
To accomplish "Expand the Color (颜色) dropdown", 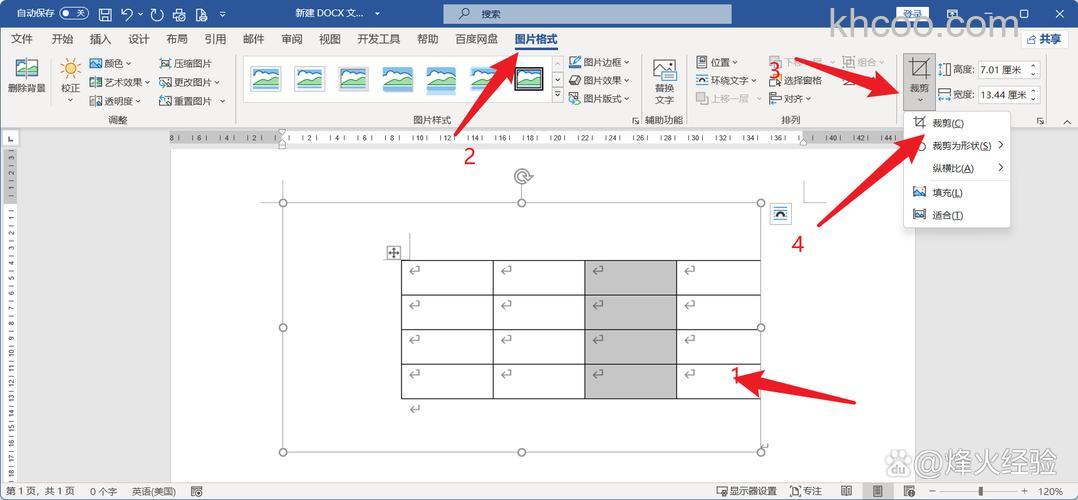I will tap(109, 63).
